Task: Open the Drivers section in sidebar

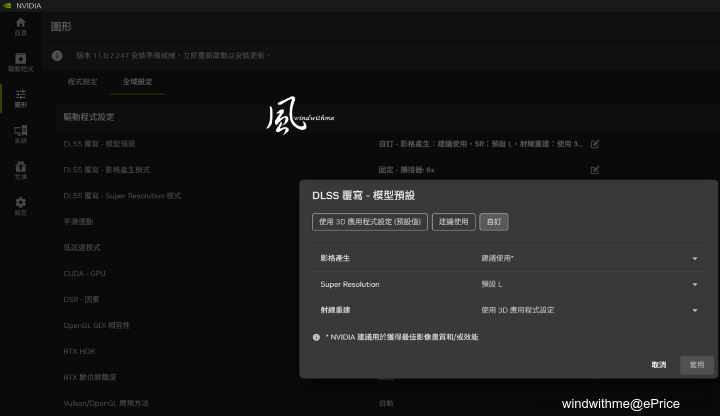Action: (21, 62)
